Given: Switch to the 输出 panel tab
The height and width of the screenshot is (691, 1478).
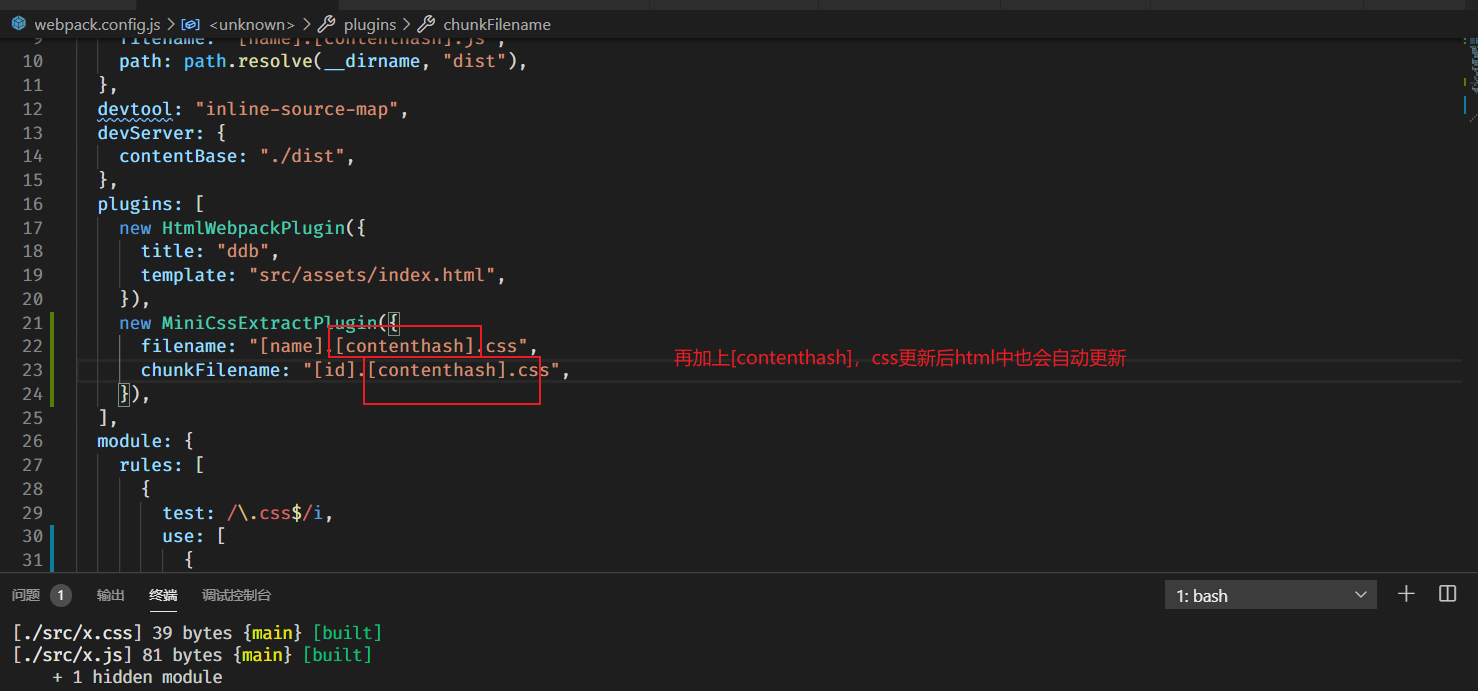Looking at the screenshot, I should pos(111,595).
